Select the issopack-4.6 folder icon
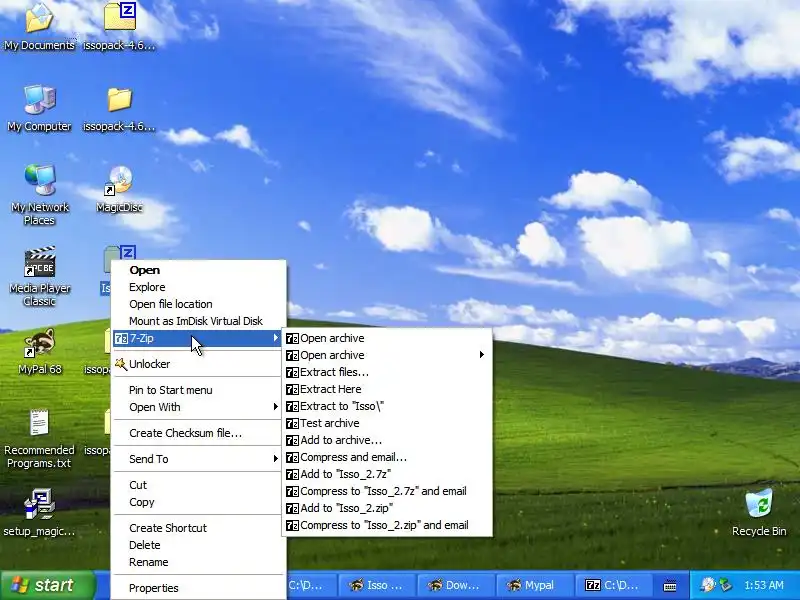This screenshot has width=800, height=600. pyautogui.click(x=119, y=108)
